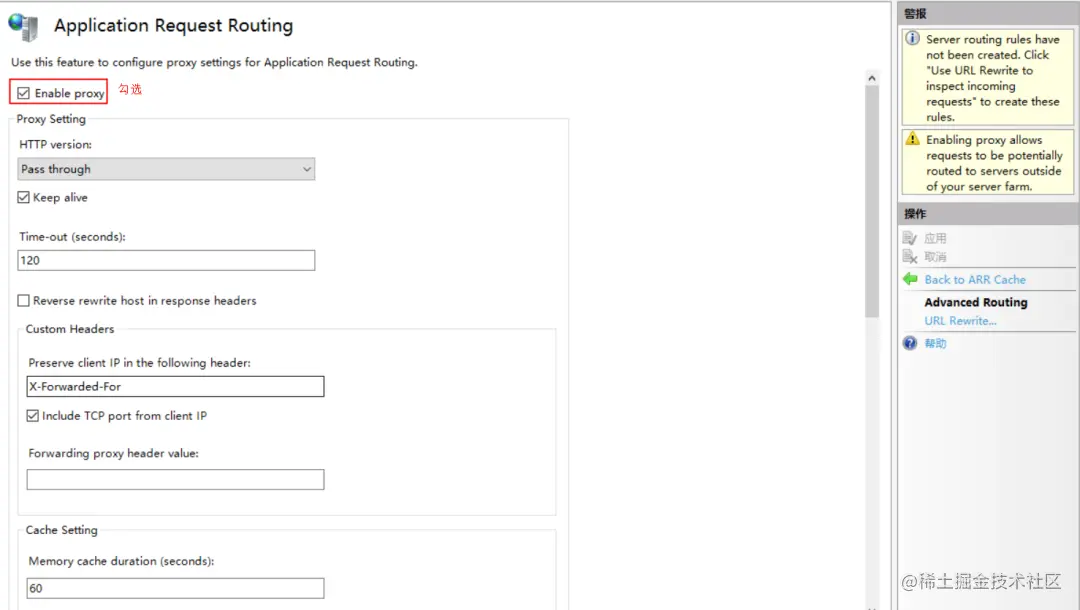Click the Apply action icon
This screenshot has width=1080, height=610.
(x=910, y=238)
